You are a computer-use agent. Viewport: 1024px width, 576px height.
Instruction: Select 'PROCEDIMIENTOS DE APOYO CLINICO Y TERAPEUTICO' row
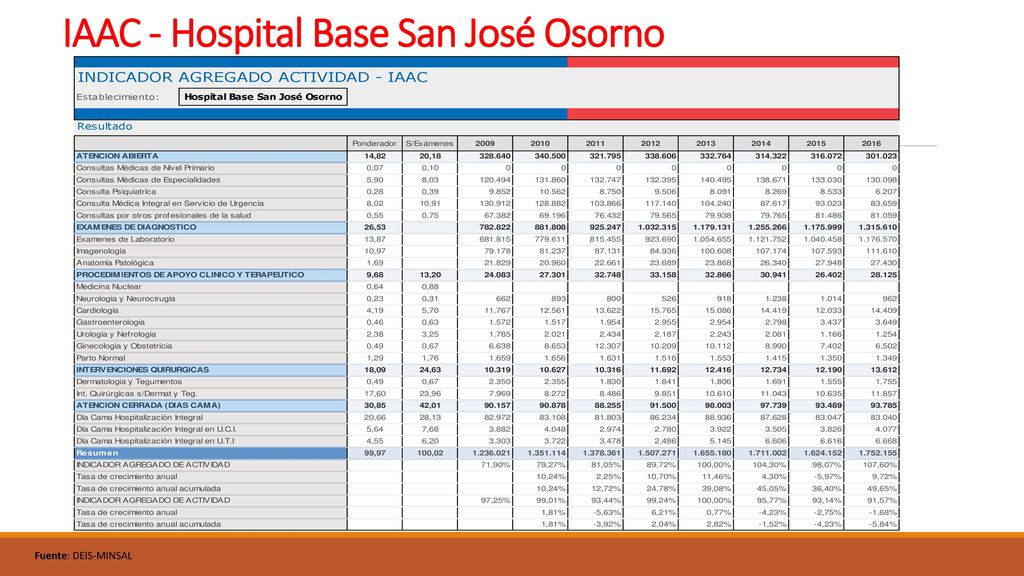tap(190, 275)
